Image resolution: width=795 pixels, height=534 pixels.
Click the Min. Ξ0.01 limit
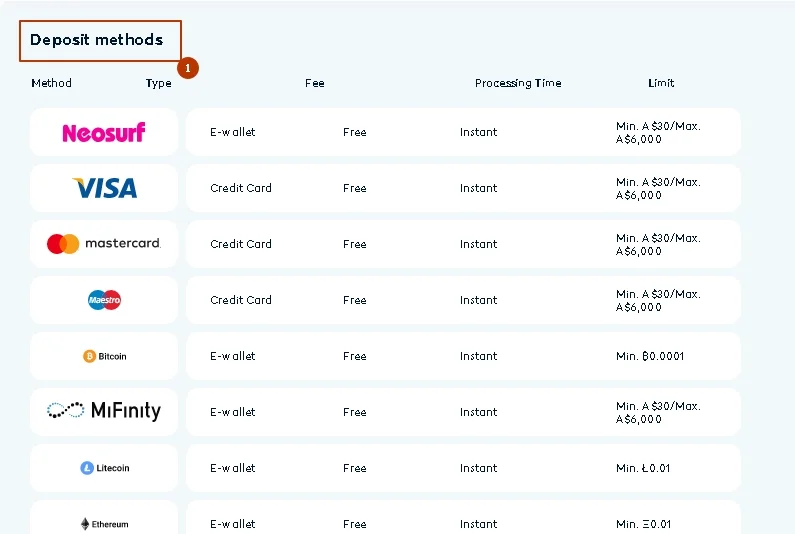pos(643,524)
